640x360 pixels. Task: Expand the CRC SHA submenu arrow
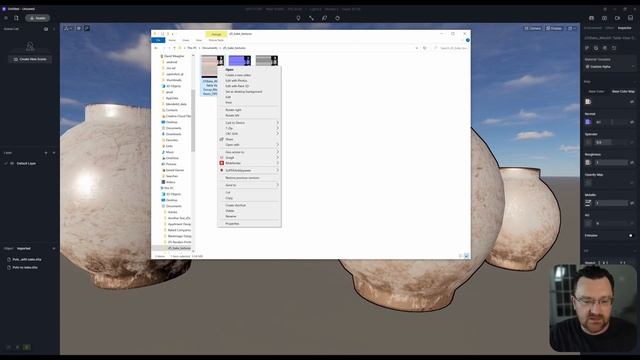pyautogui.click(x=278, y=133)
